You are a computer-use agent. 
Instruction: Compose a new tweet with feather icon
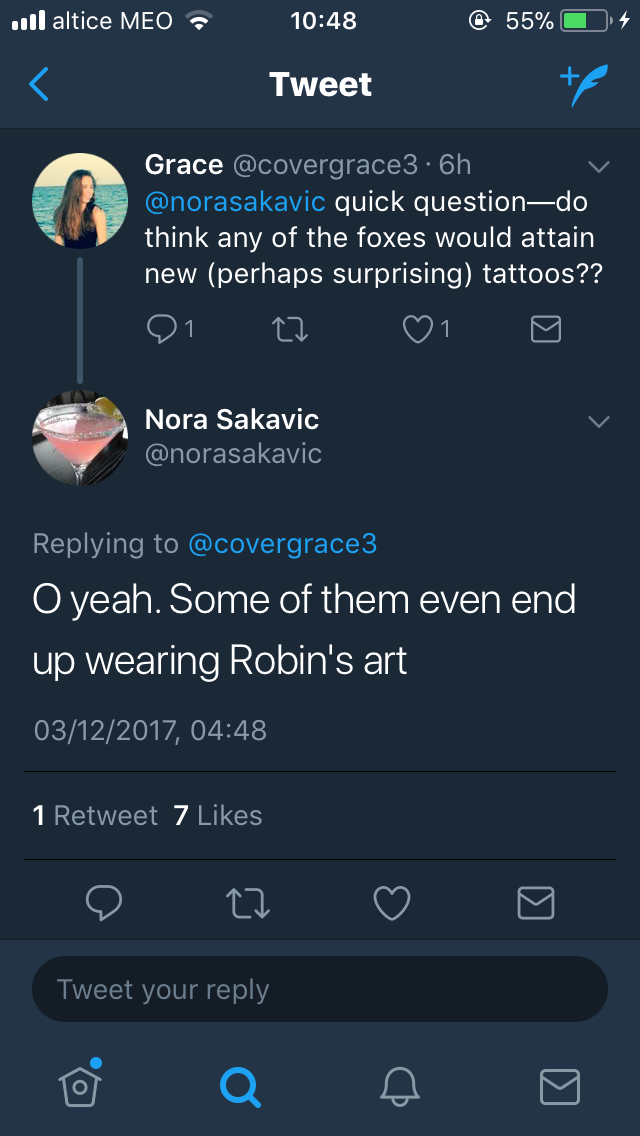pos(582,86)
